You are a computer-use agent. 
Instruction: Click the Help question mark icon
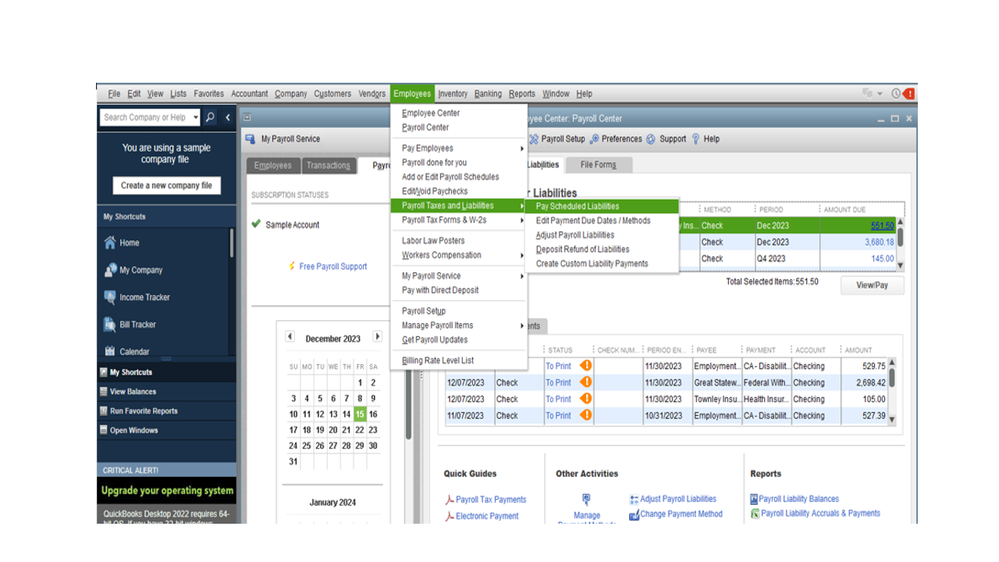click(696, 139)
